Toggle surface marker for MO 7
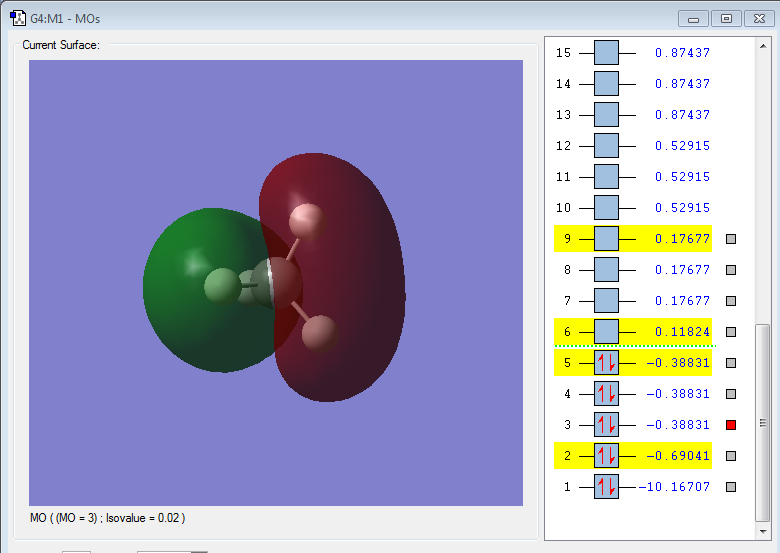Viewport: 780px width, 553px height. pos(731,300)
